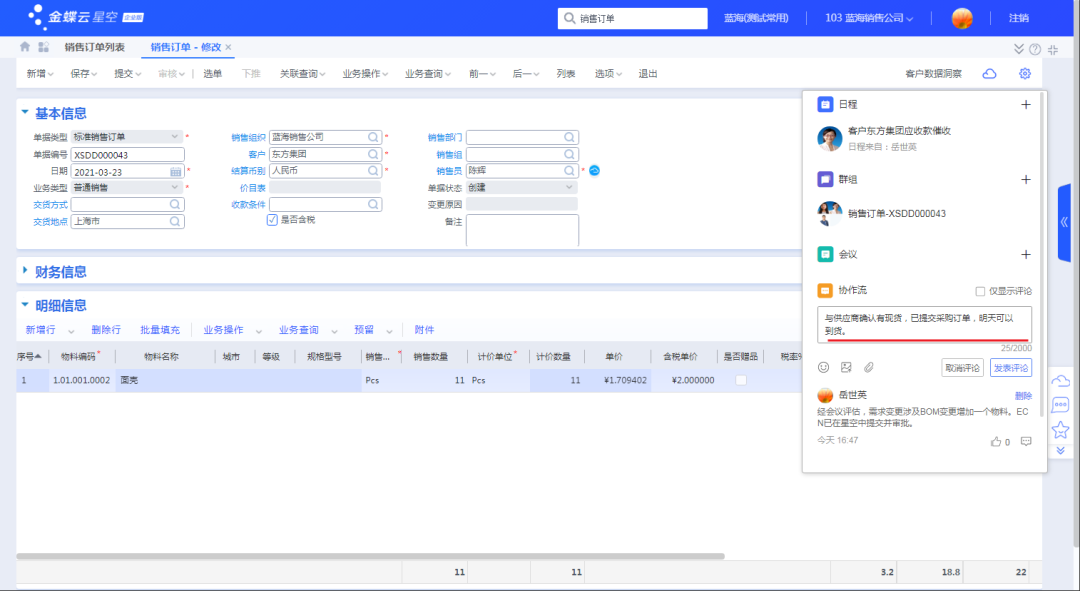Toggle the 是否赠品 checkbox in row 1

[x=741, y=380]
